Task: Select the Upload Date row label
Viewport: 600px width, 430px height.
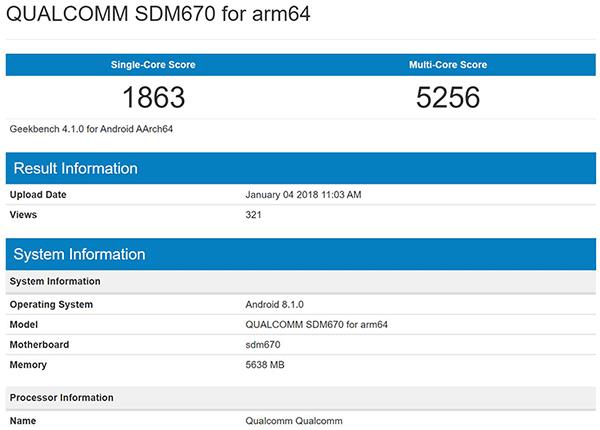Action: [x=39, y=194]
